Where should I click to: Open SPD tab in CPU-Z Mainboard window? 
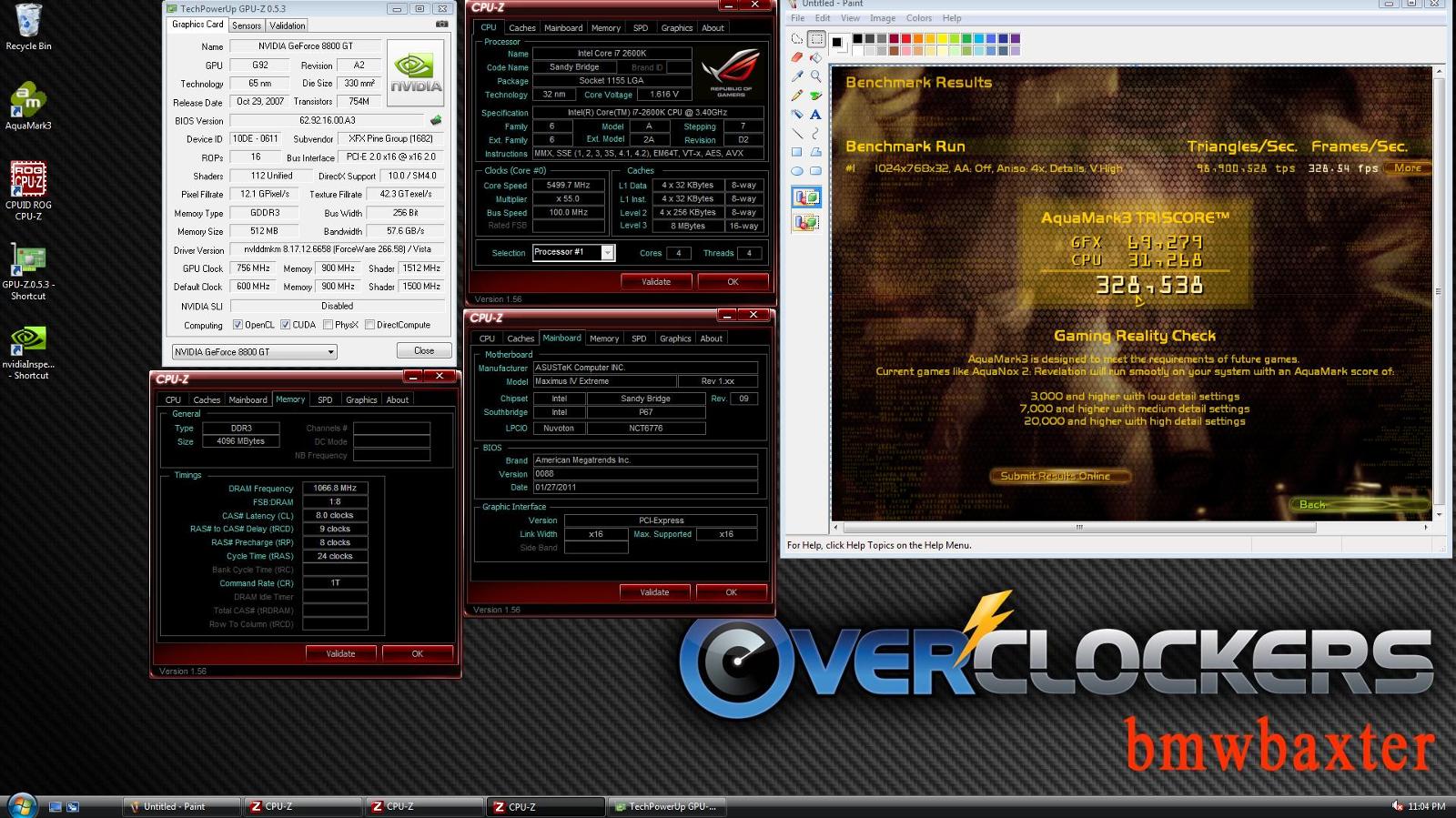[639, 338]
